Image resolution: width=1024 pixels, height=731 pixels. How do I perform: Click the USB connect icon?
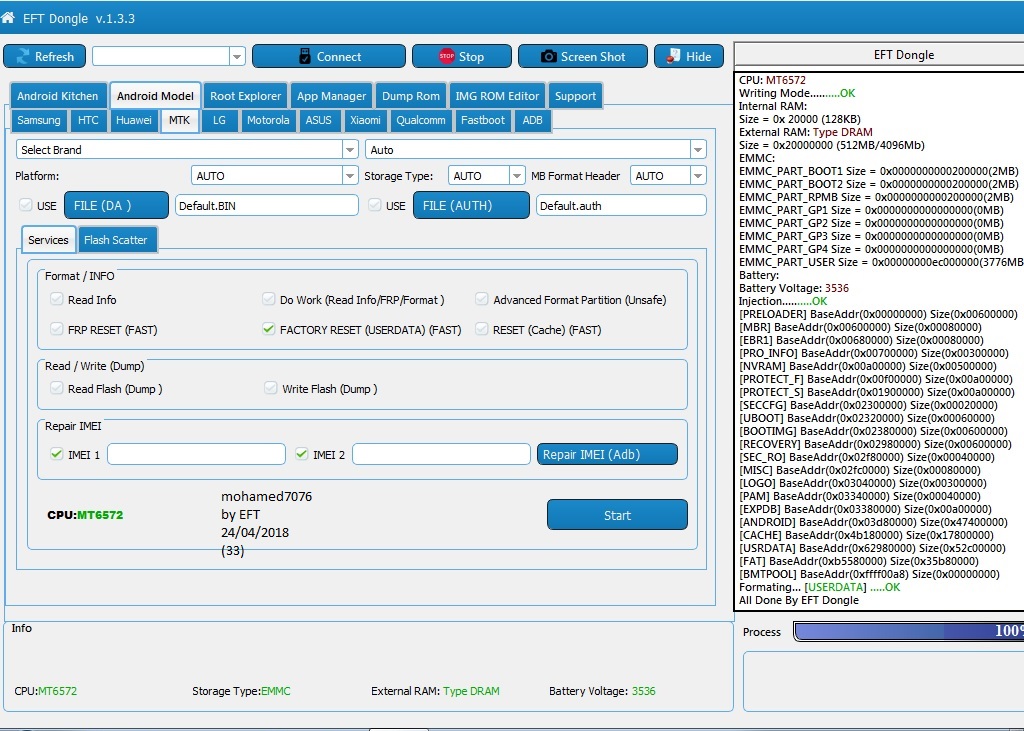pos(304,56)
